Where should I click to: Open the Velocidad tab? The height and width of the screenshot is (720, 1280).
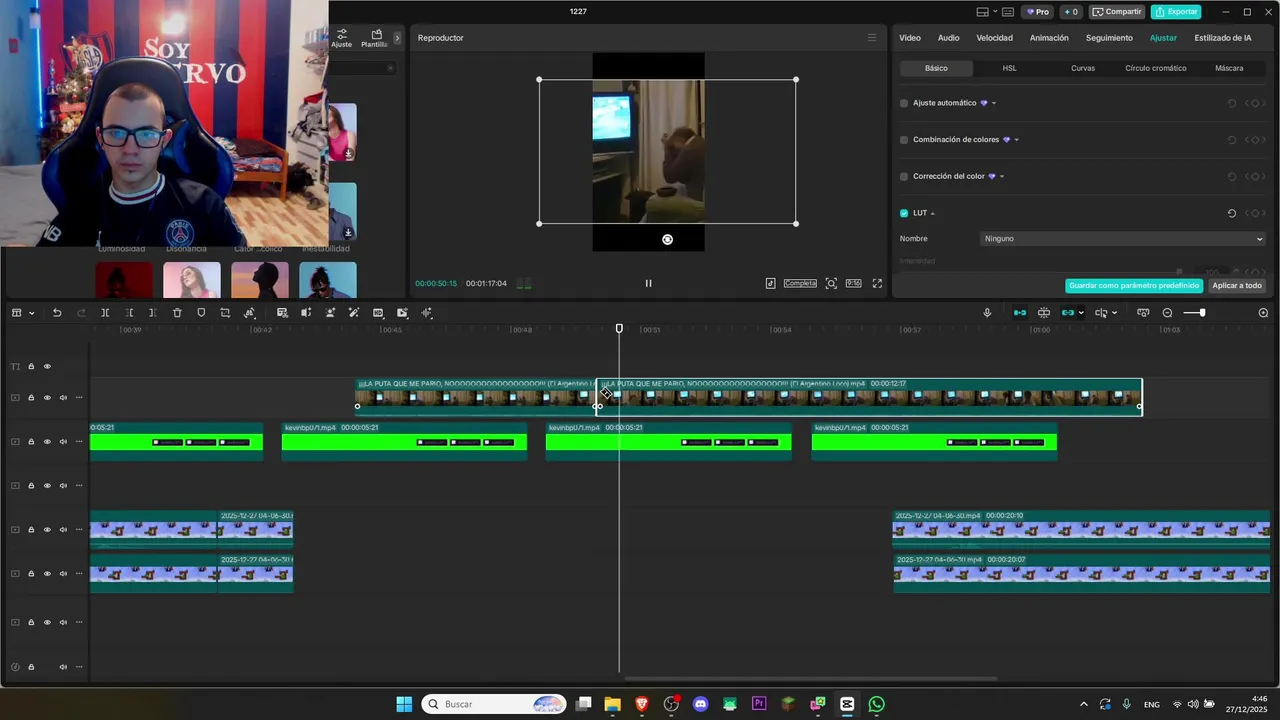tap(994, 38)
